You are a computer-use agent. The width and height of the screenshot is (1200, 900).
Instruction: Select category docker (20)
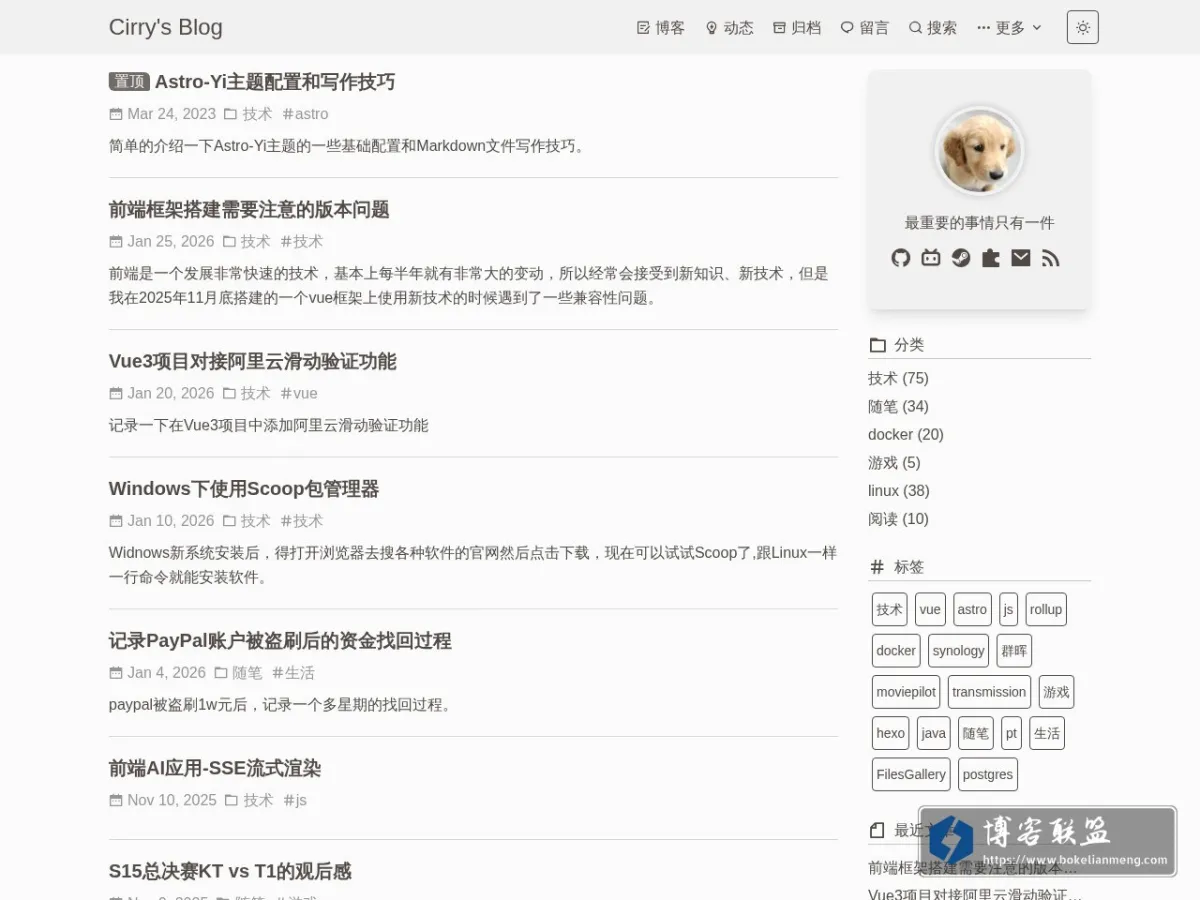[906, 434]
